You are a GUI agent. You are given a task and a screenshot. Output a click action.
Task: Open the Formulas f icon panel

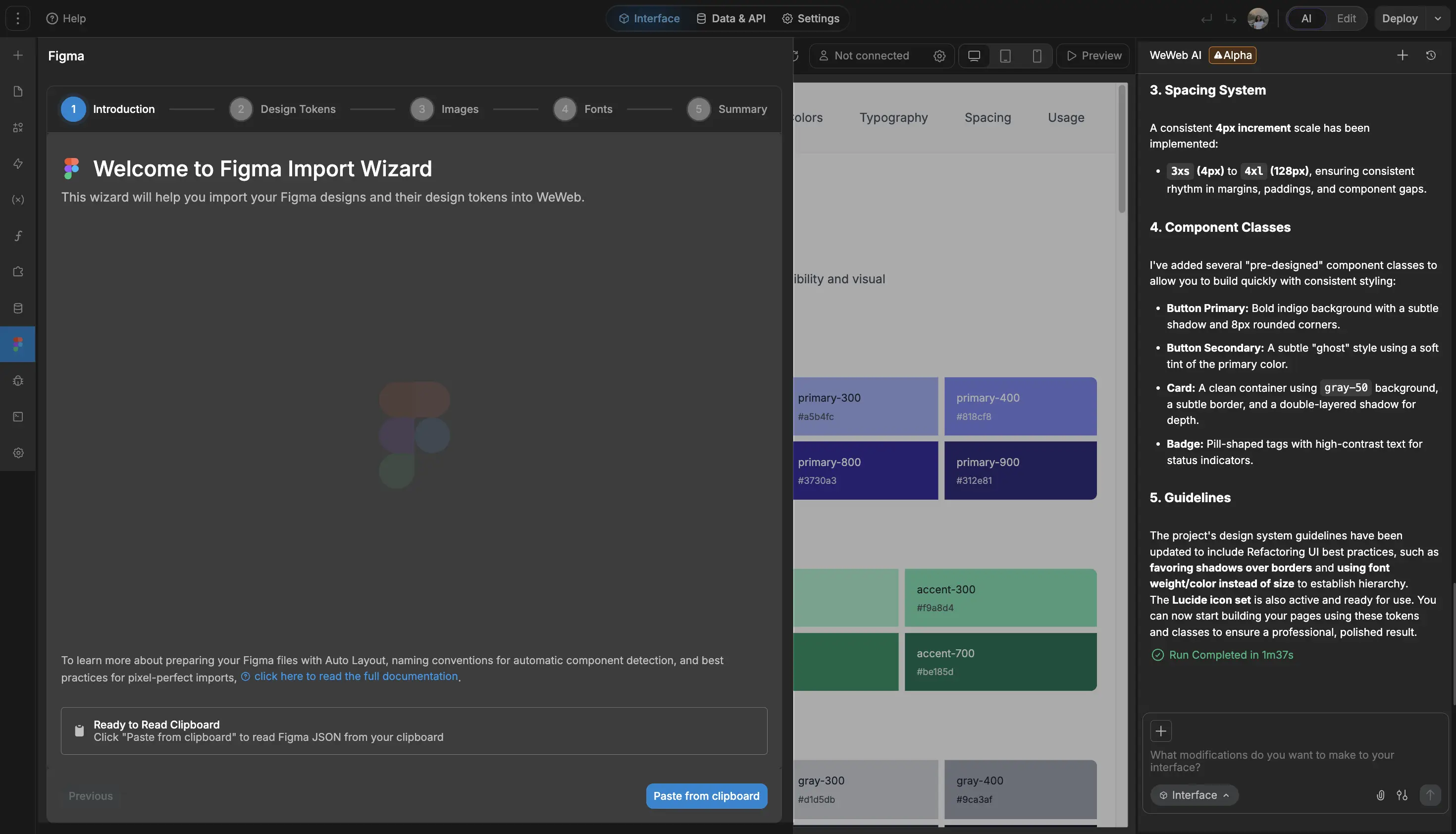tap(18, 236)
